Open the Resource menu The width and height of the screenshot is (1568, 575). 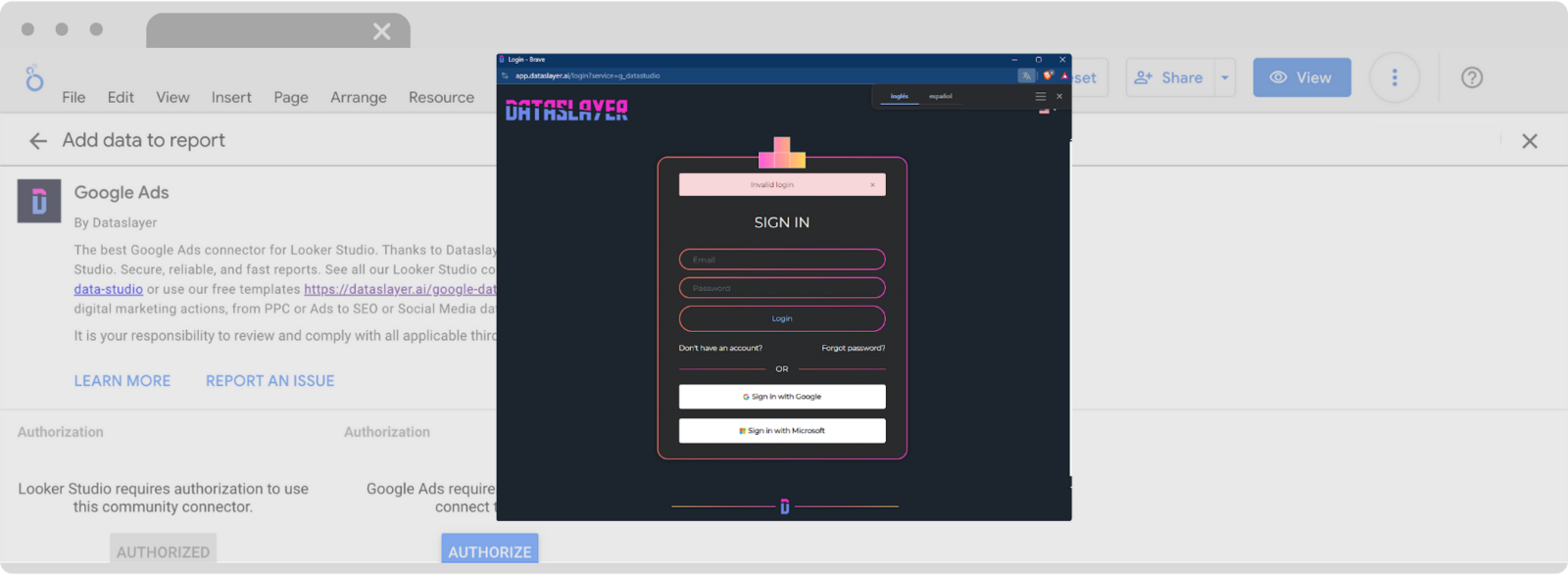click(441, 97)
